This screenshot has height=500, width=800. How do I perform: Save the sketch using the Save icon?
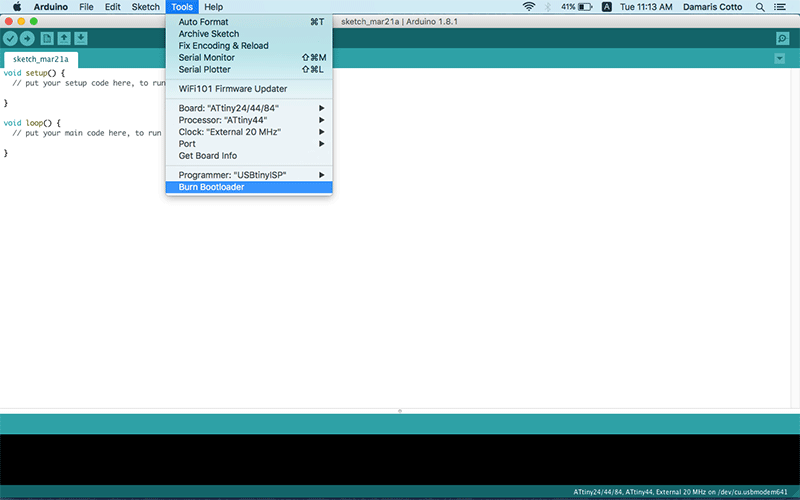[81, 38]
